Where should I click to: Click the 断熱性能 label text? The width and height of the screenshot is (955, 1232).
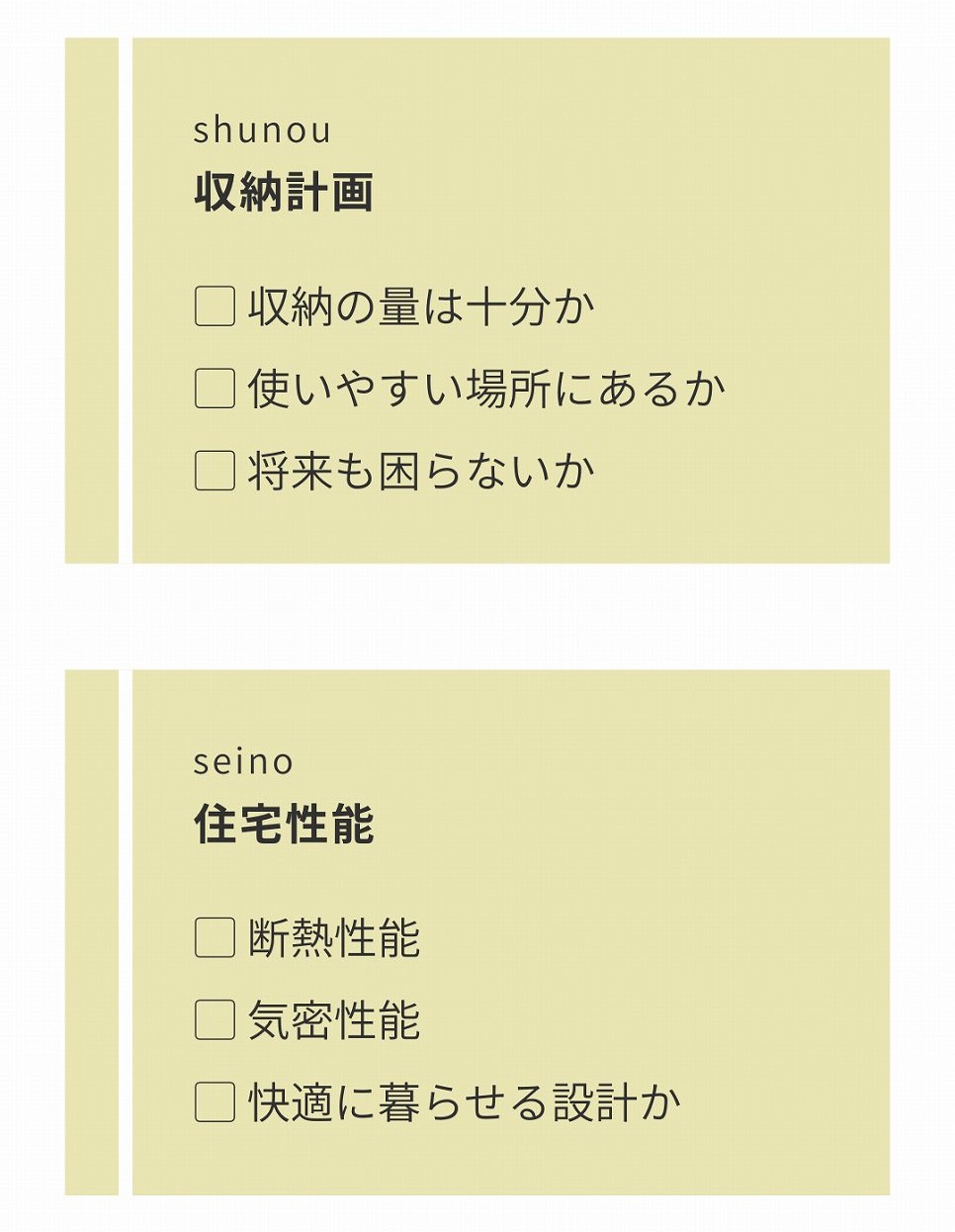coord(334,937)
